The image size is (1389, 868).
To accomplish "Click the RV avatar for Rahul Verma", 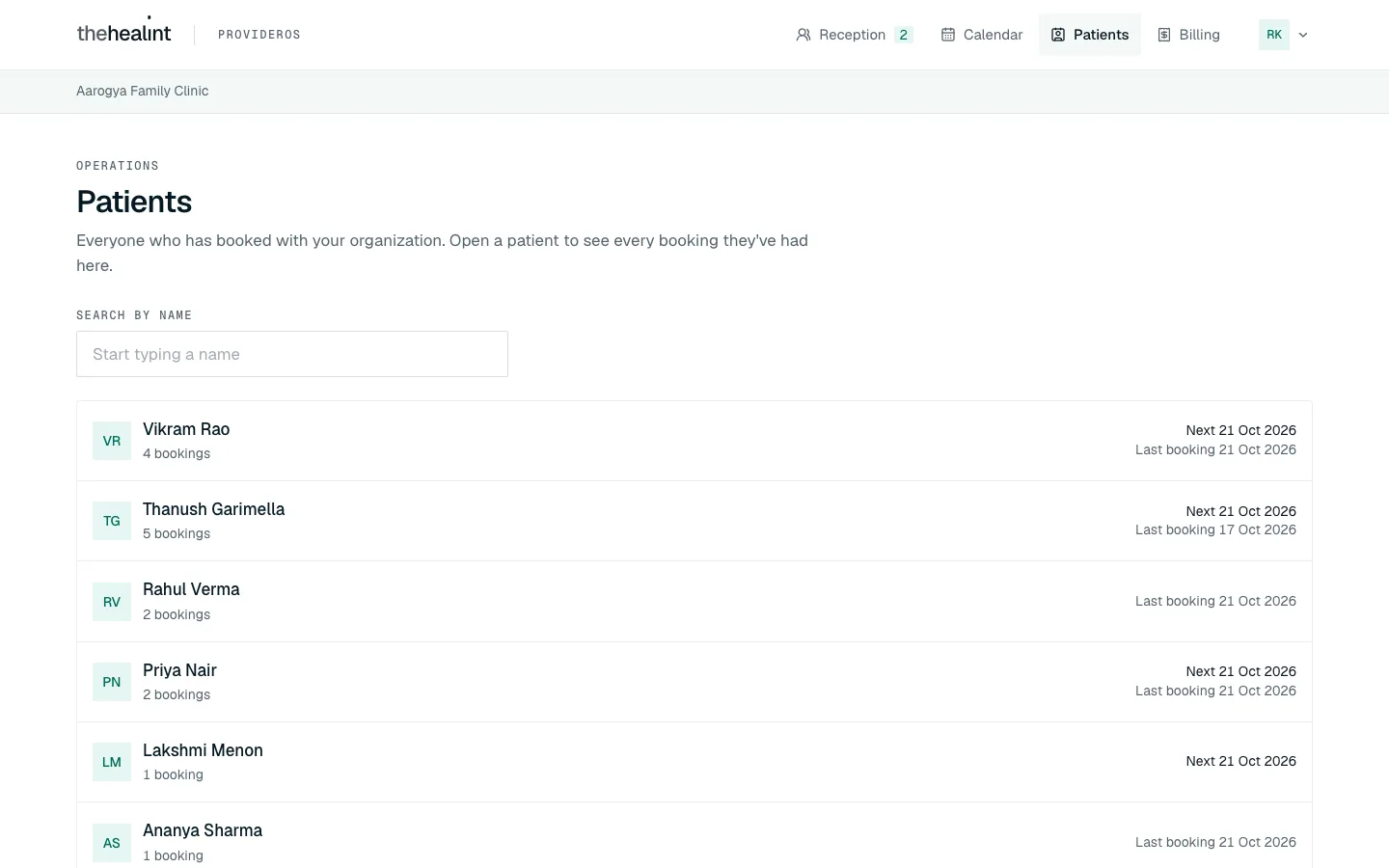I will (x=112, y=602).
